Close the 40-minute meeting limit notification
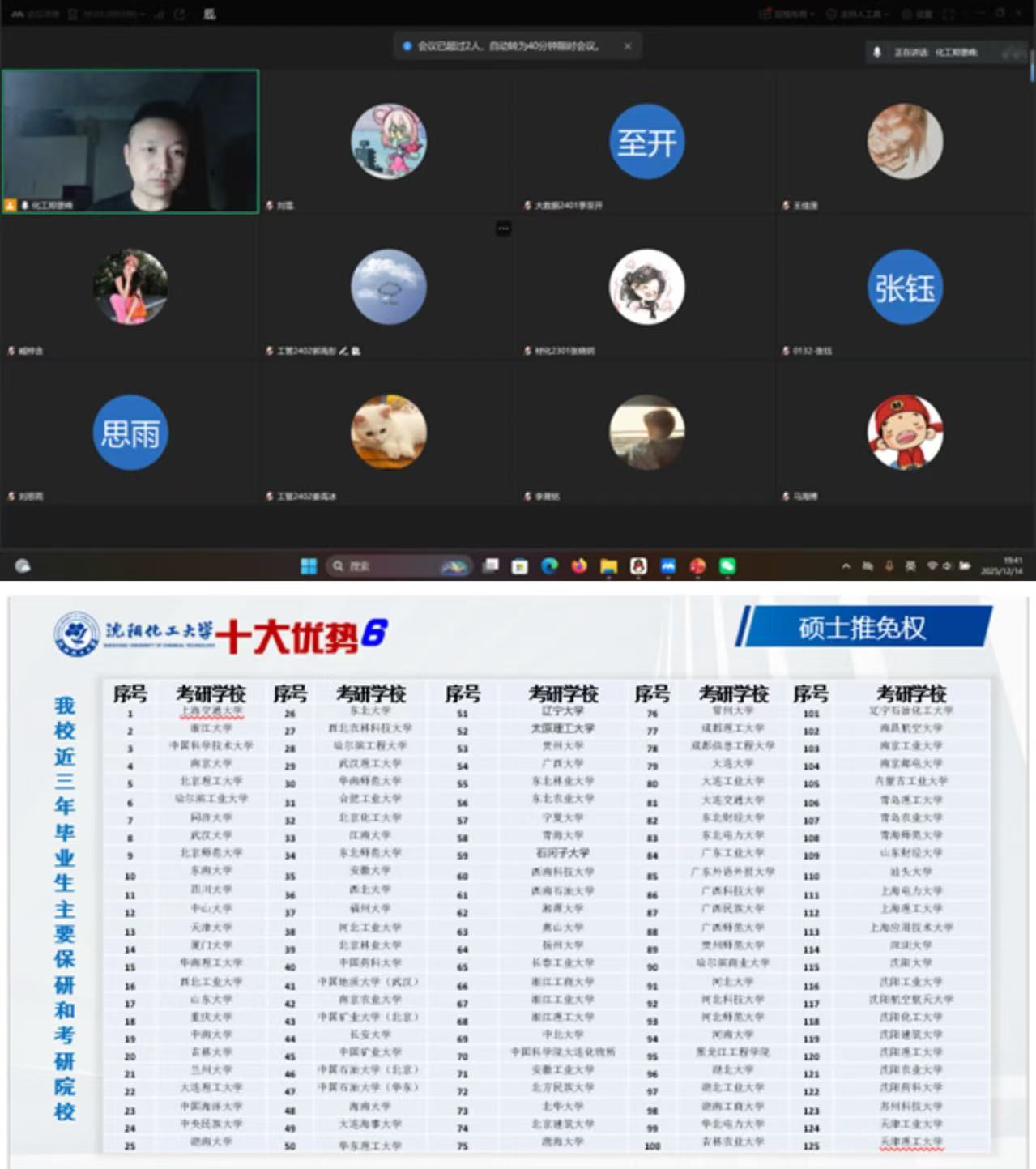Screen dimensions: 1036x1169 627,46
